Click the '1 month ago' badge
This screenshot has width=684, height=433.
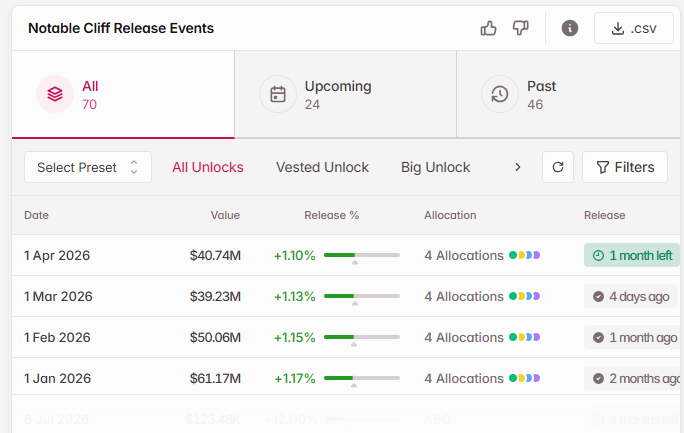[632, 337]
